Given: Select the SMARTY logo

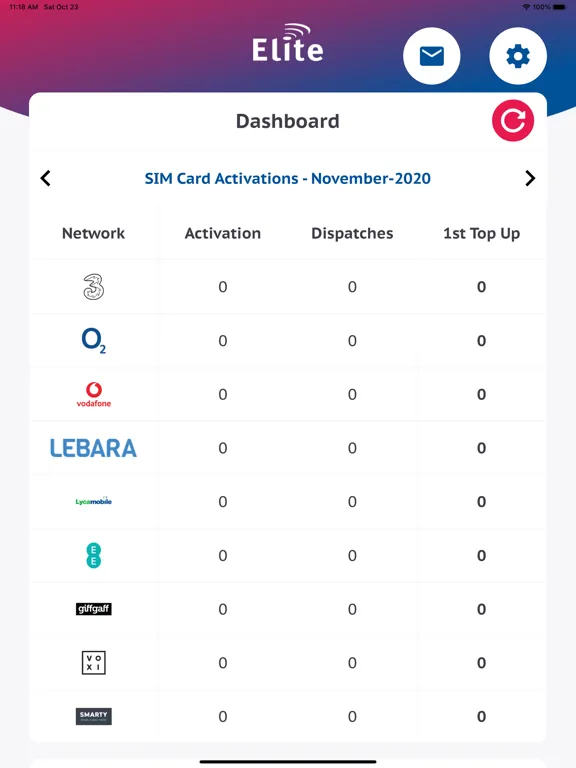Looking at the screenshot, I should click(x=94, y=716).
